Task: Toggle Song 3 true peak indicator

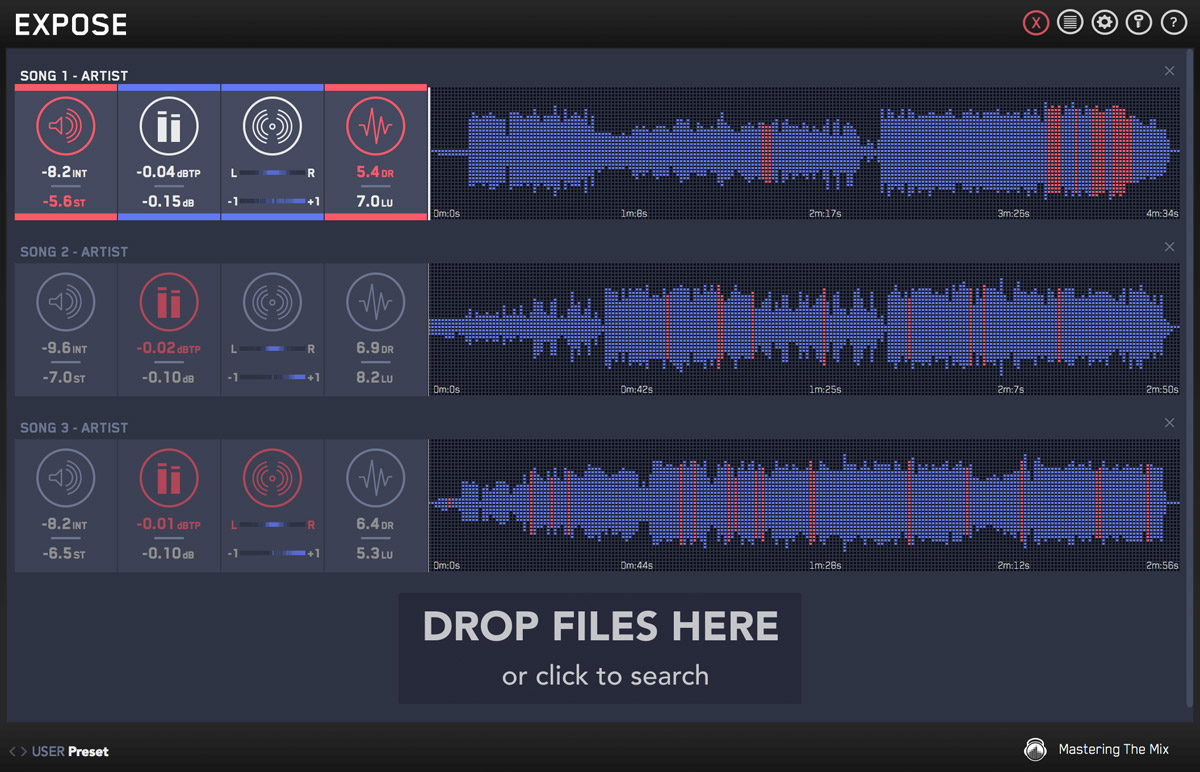Action: click(169, 478)
